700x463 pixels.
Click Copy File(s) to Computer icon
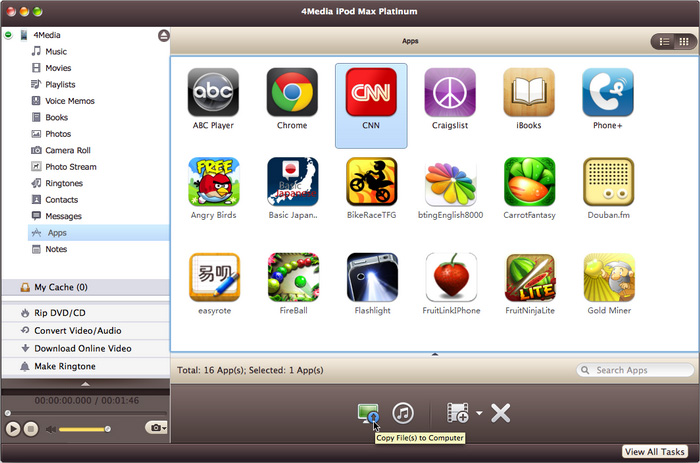(367, 413)
